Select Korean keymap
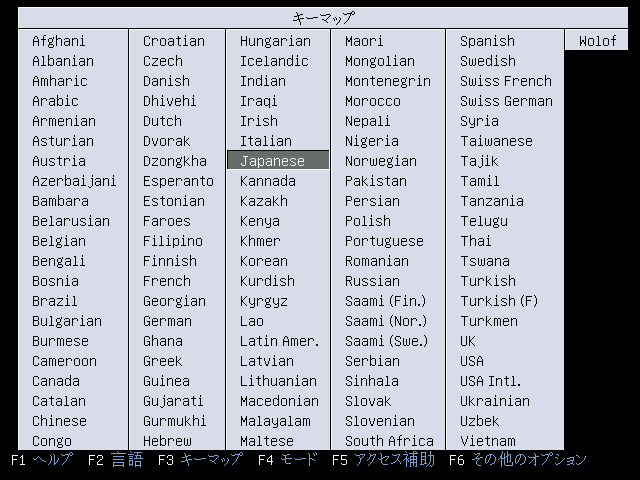640x480 pixels. point(264,261)
